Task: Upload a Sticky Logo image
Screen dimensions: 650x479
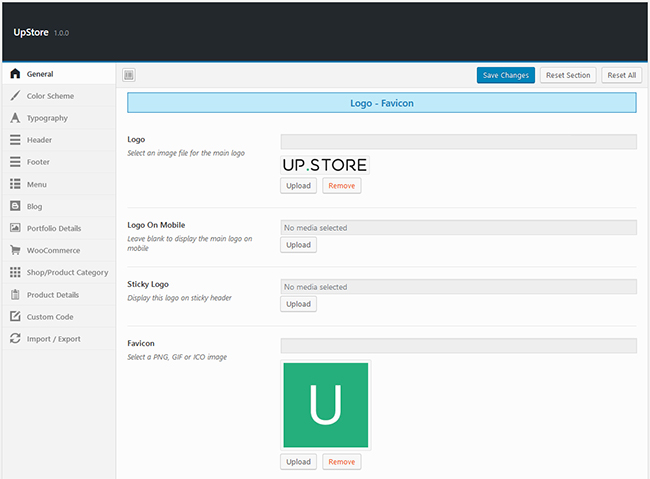Action: (x=298, y=304)
